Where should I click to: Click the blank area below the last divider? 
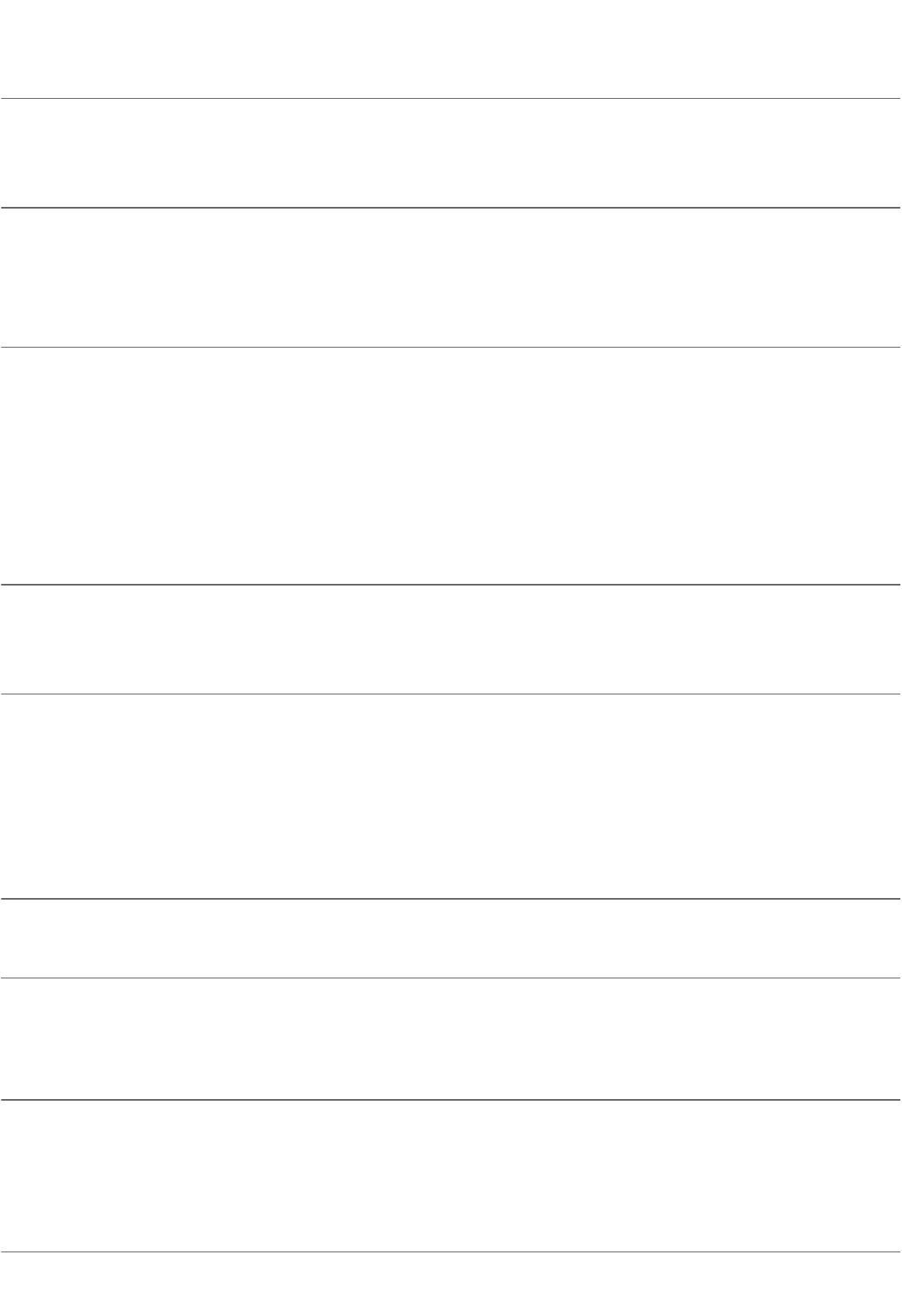451,1285
